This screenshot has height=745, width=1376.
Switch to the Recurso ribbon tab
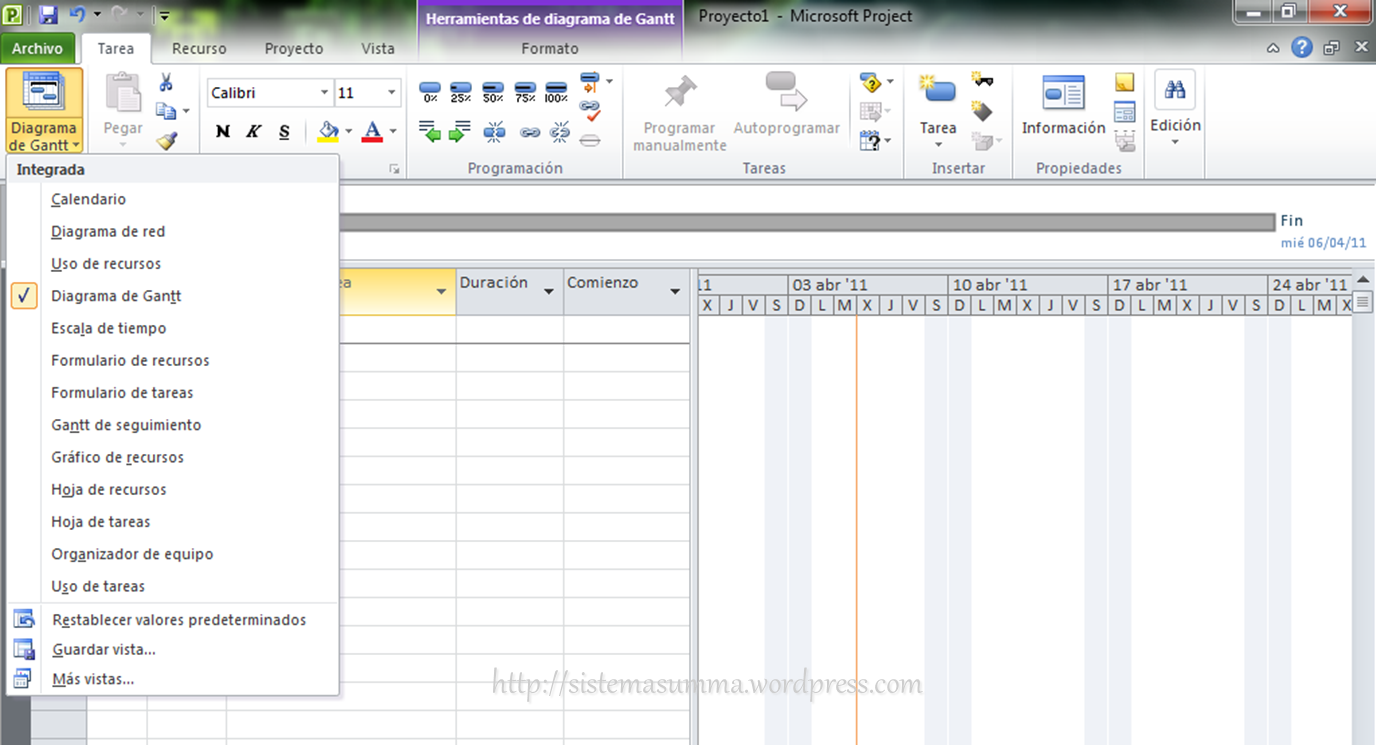pos(198,47)
